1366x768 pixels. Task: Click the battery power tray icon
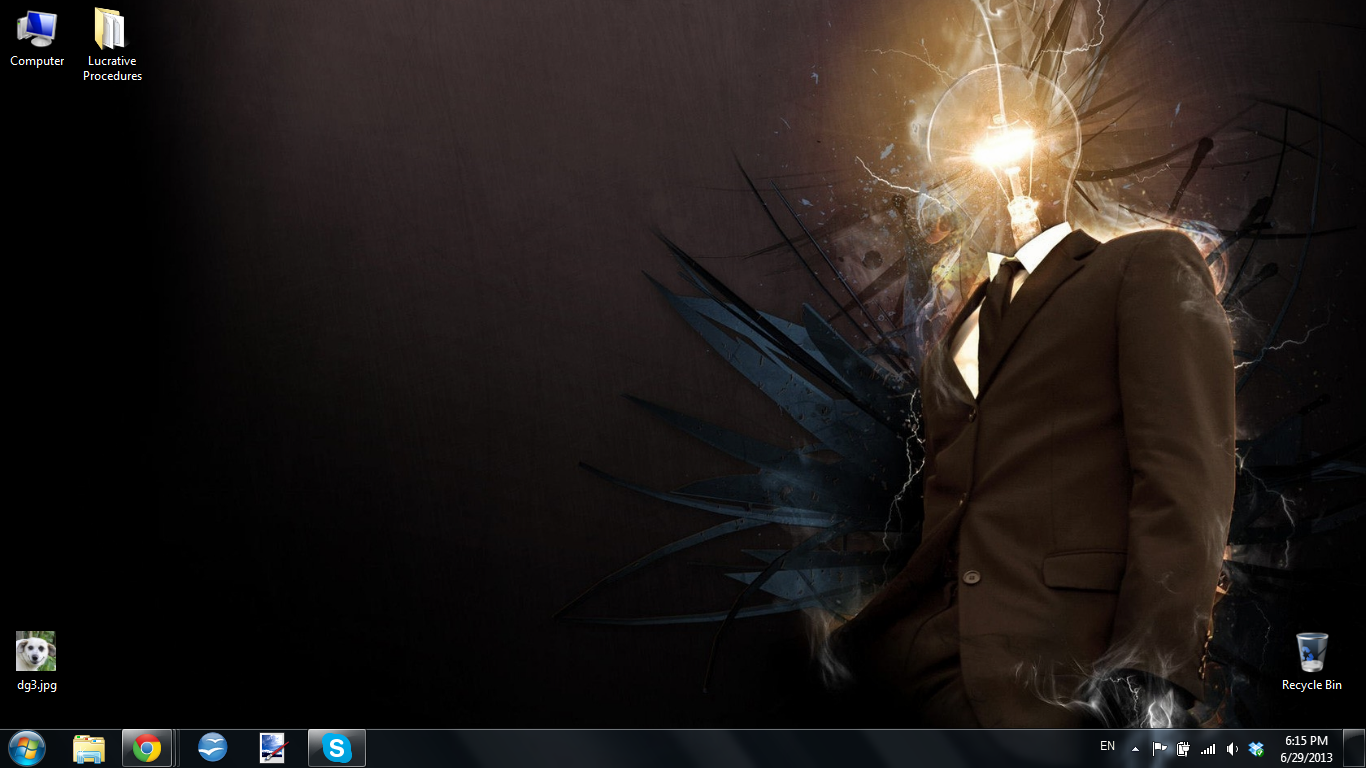tap(1184, 749)
